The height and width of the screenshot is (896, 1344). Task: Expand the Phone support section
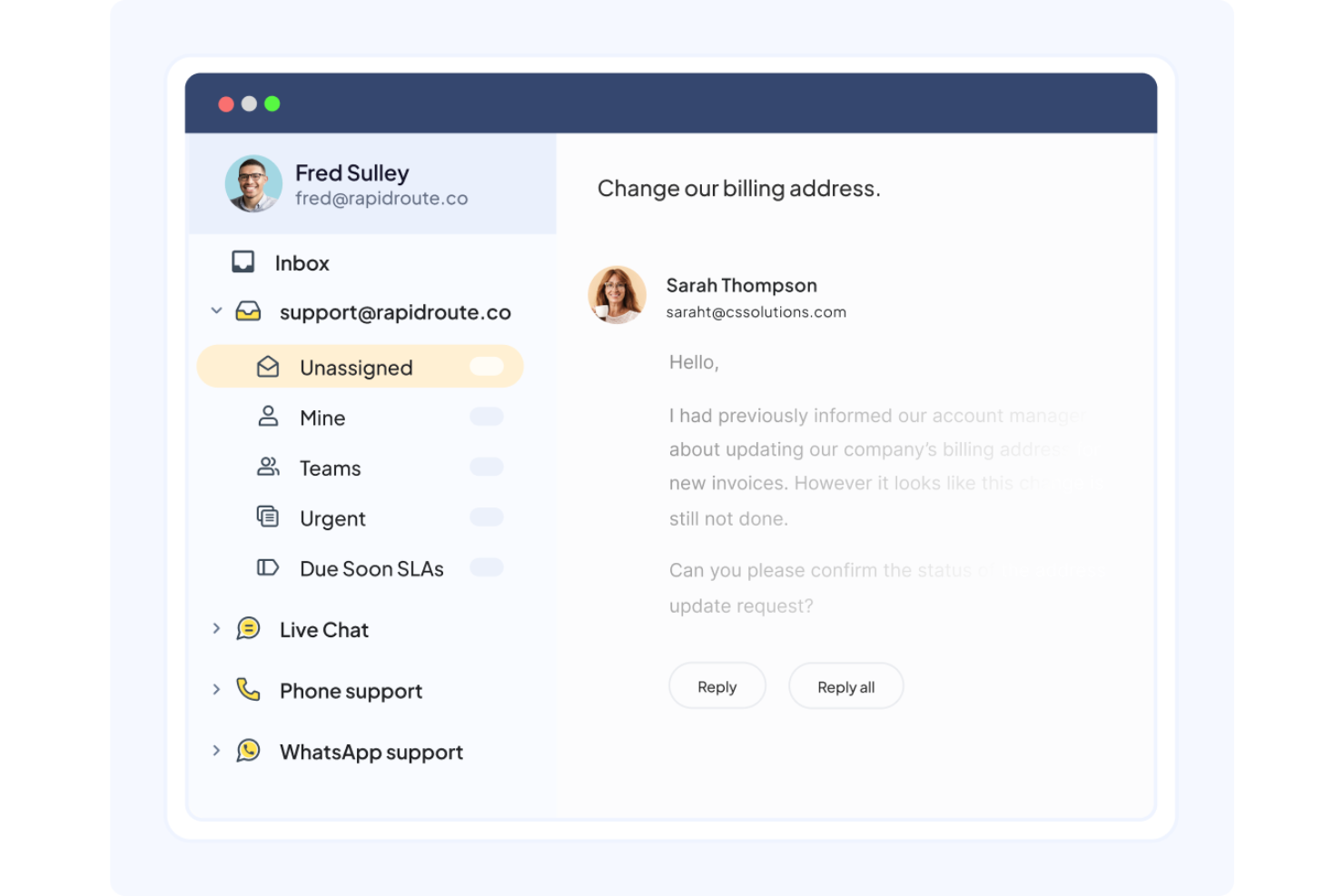tap(216, 690)
